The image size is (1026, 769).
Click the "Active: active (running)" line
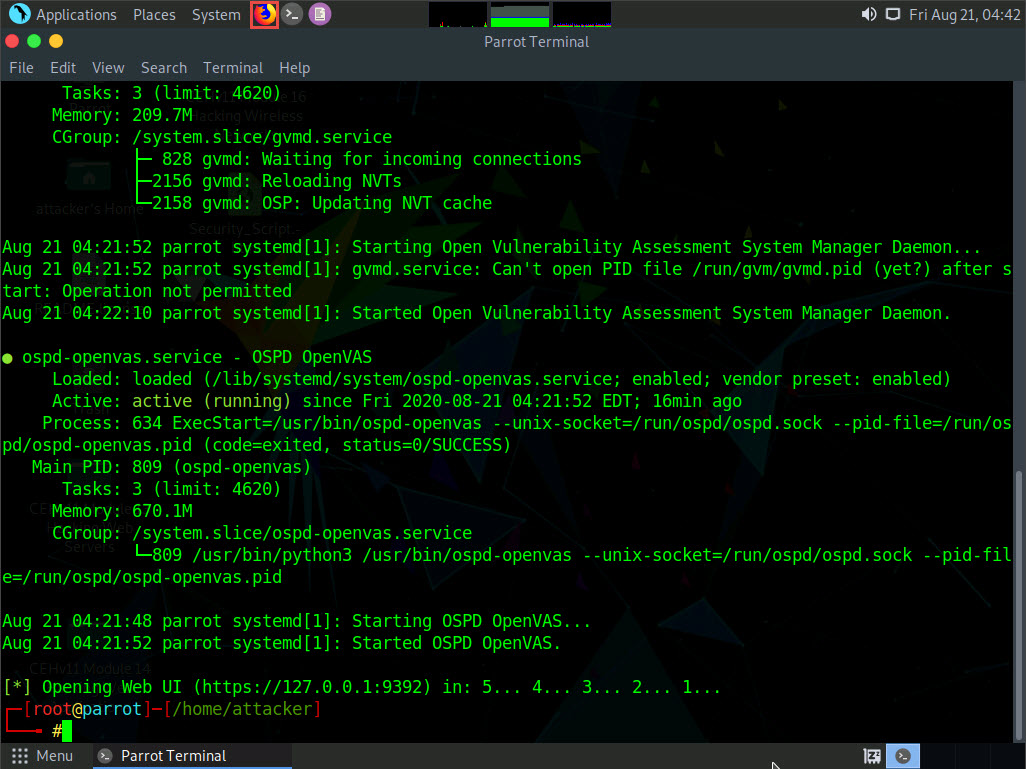(397, 401)
